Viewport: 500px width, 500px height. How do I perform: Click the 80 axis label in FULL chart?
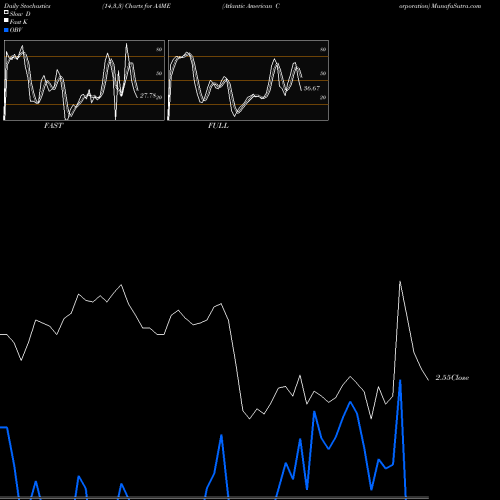(x=323, y=49)
